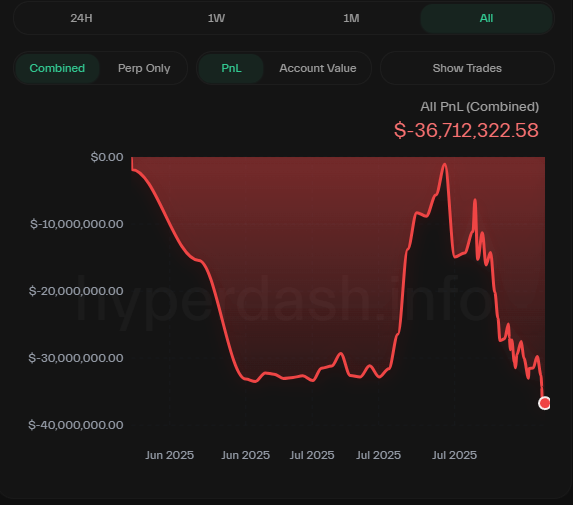Image resolution: width=573 pixels, height=505 pixels.
Task: Switch to Perp Only view
Action: click(144, 68)
